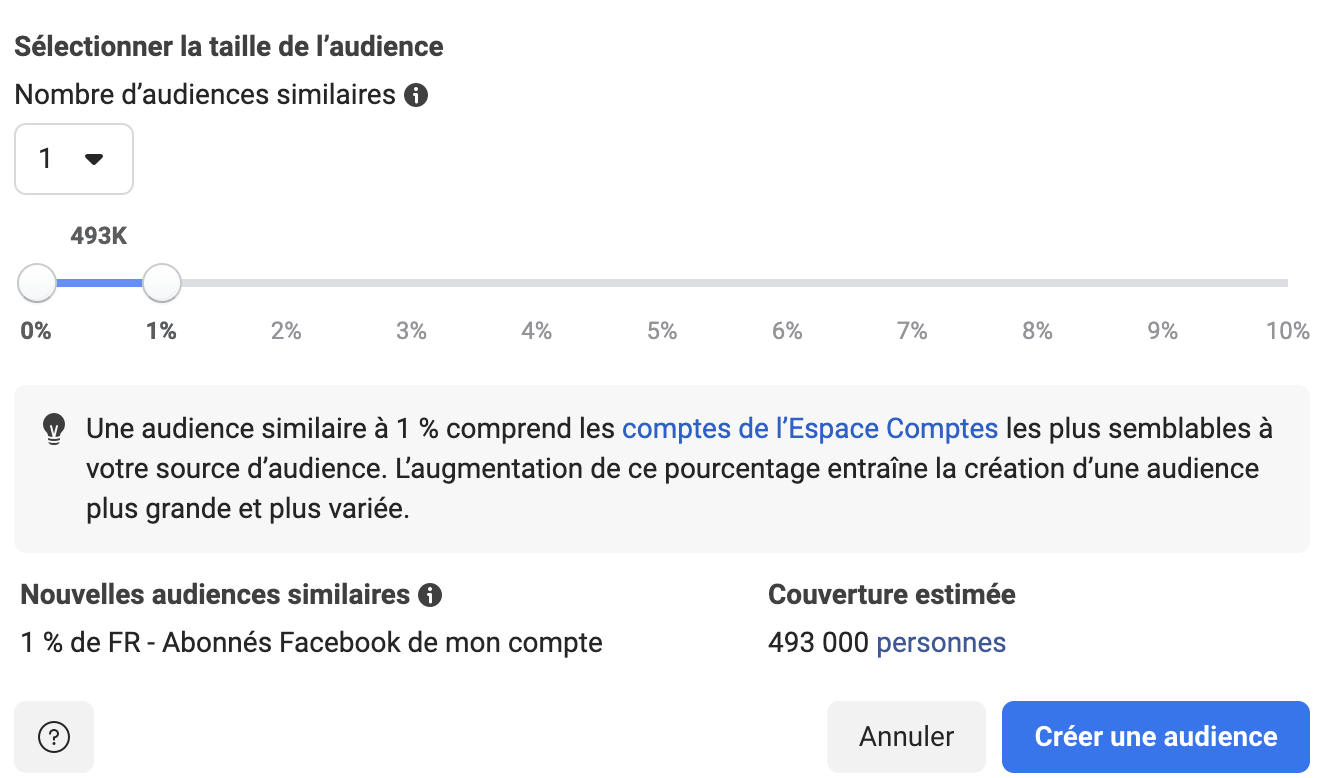This screenshot has height=778, width=1332.
Task: Click the 10% mark label on slider
Action: point(1287,331)
